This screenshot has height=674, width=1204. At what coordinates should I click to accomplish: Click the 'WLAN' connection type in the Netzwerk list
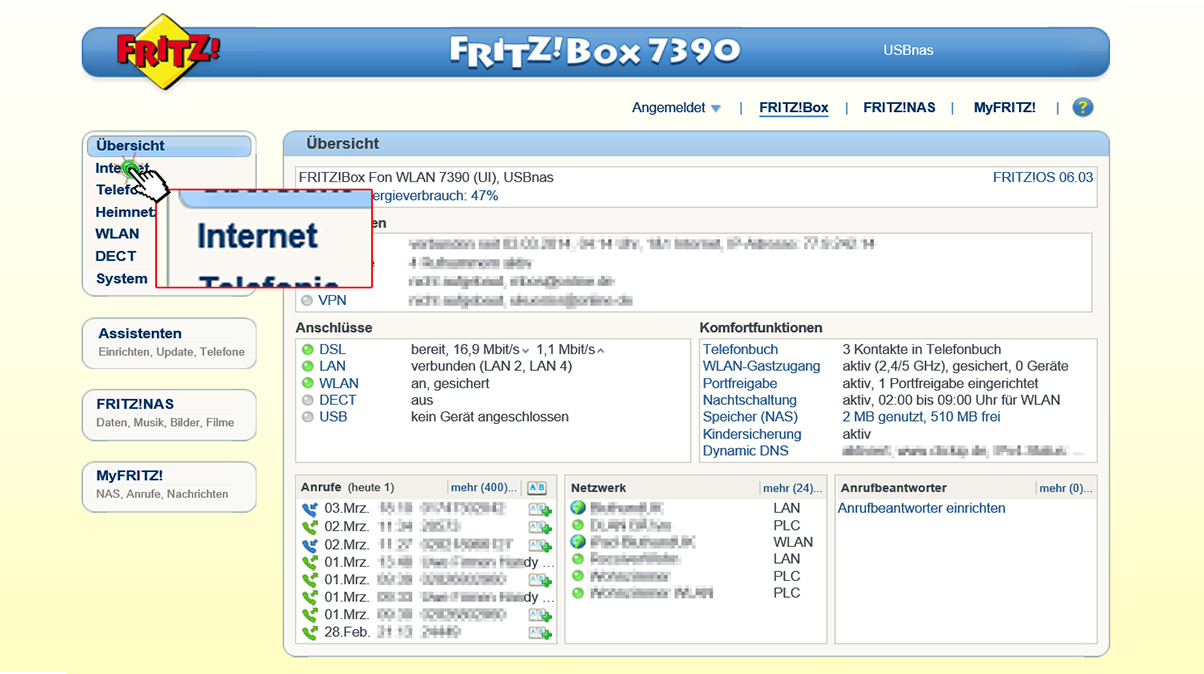(793, 542)
